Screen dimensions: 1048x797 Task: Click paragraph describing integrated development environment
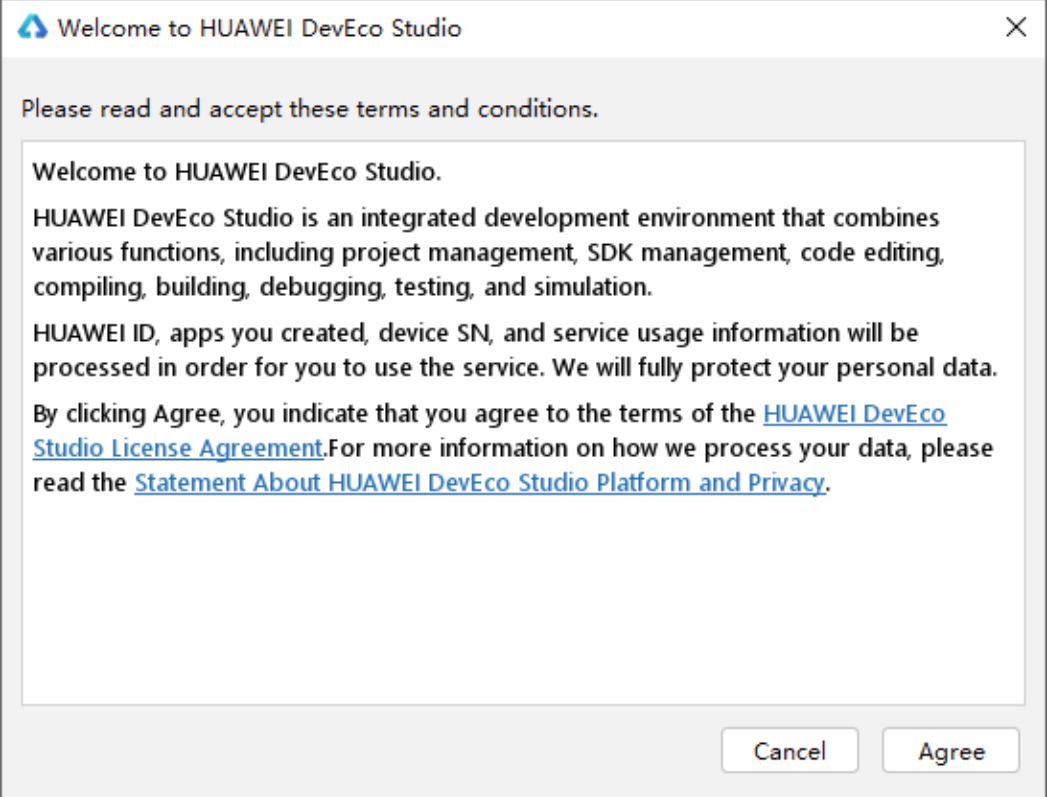point(489,252)
